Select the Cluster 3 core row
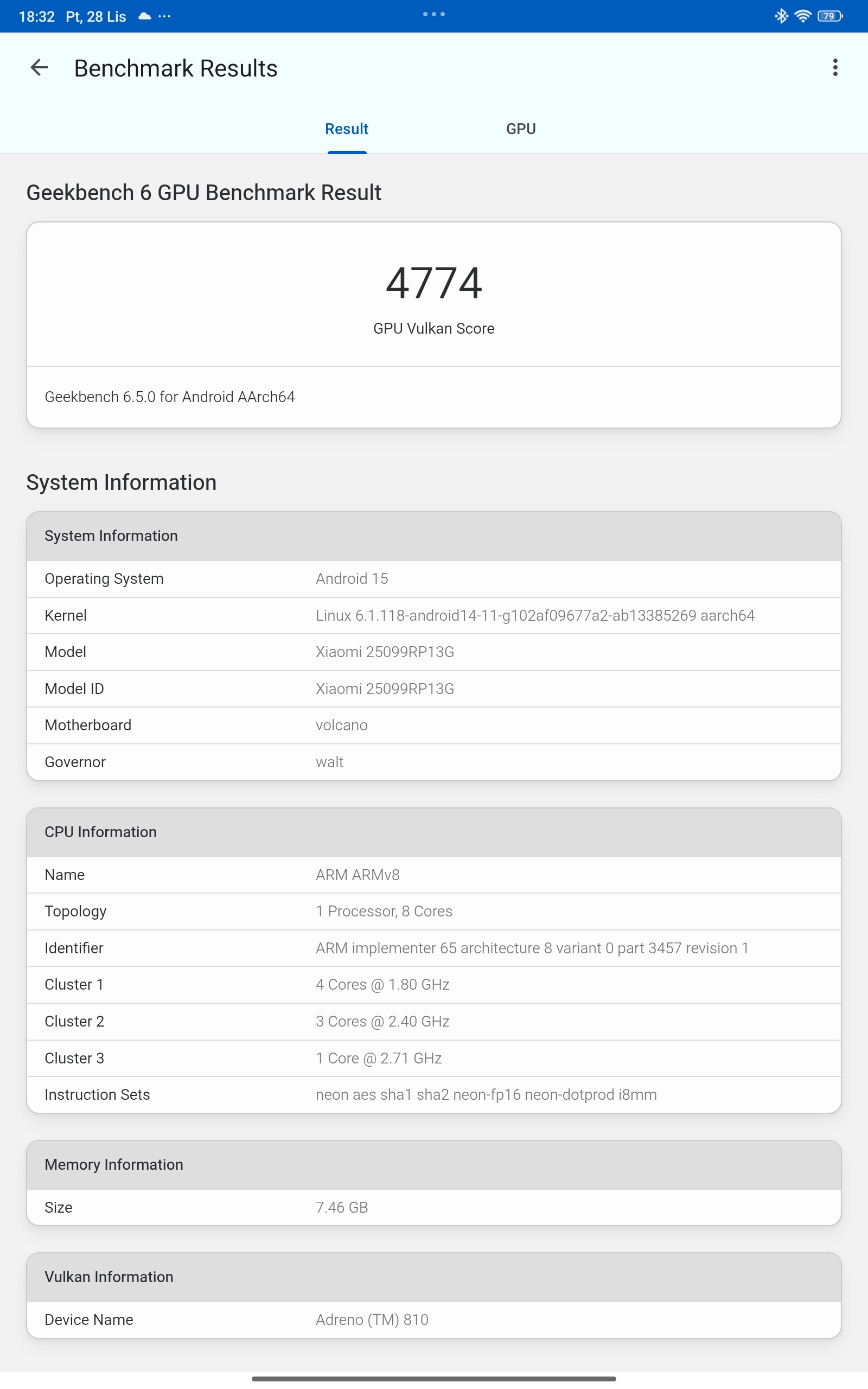Viewport: 868px width, 1389px height. coord(433,1058)
